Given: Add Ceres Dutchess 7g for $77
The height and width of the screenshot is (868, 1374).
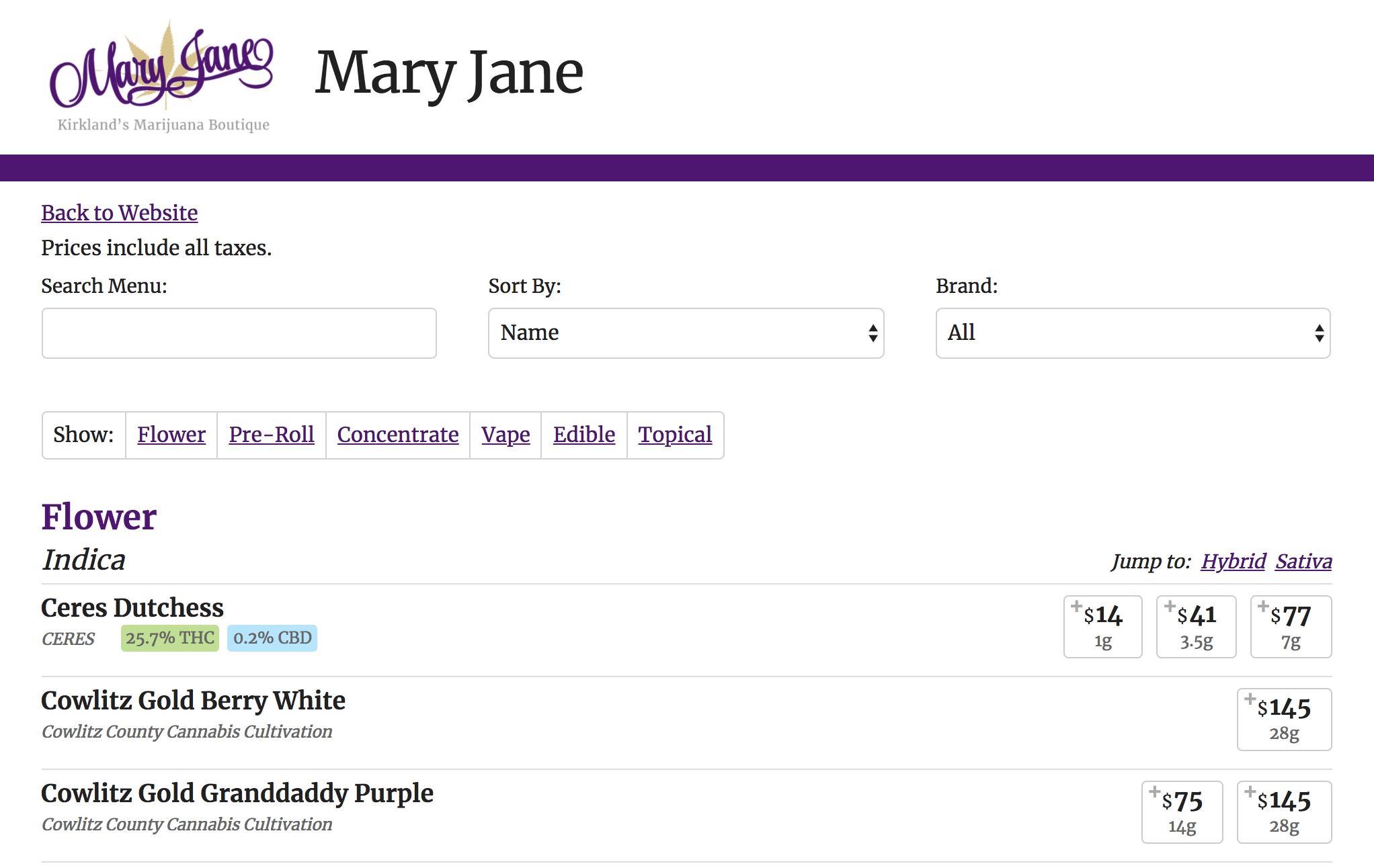Looking at the screenshot, I should [x=1290, y=626].
